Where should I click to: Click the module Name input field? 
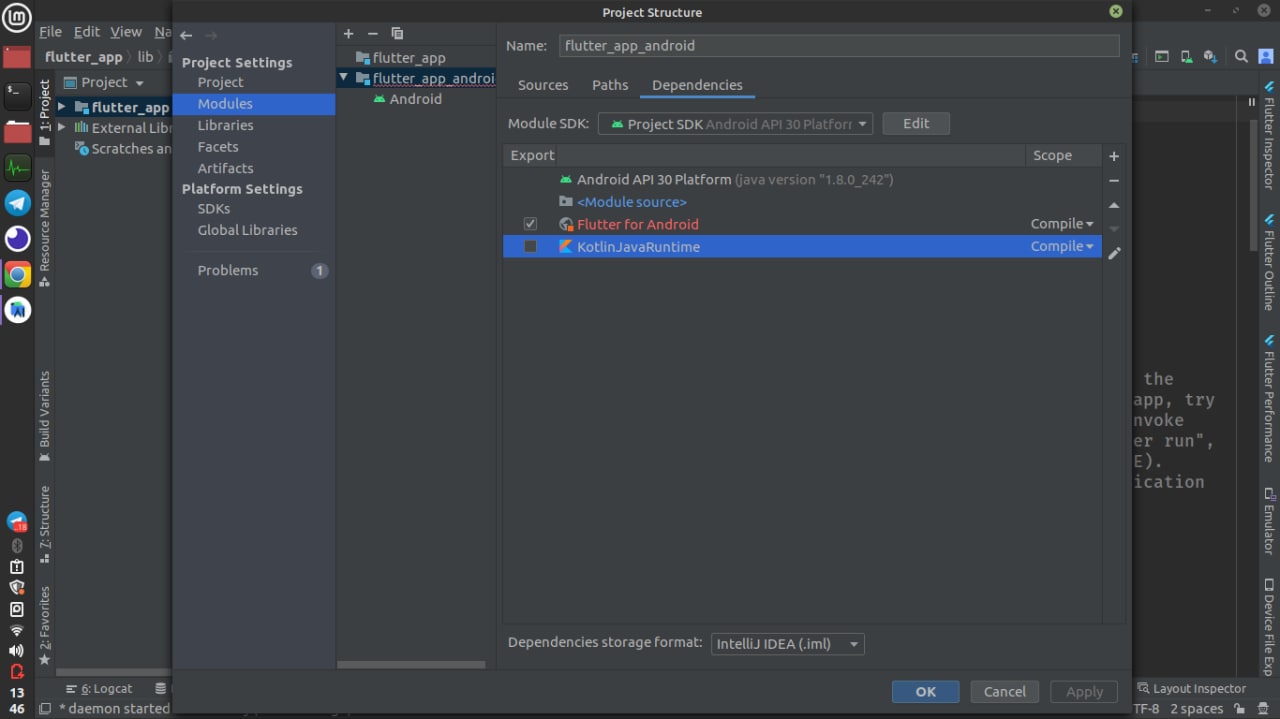pyautogui.click(x=839, y=46)
